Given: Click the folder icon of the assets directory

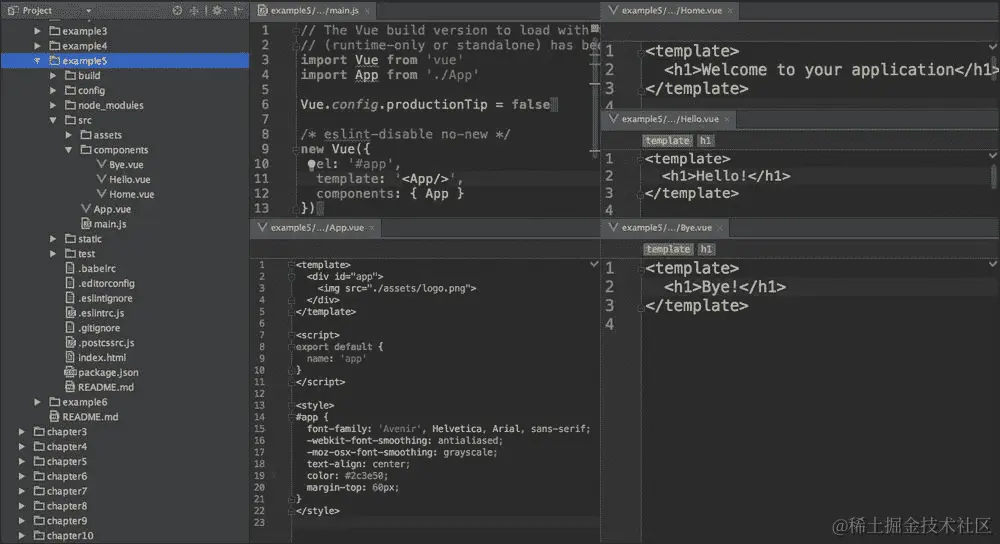Looking at the screenshot, I should coord(86,135).
